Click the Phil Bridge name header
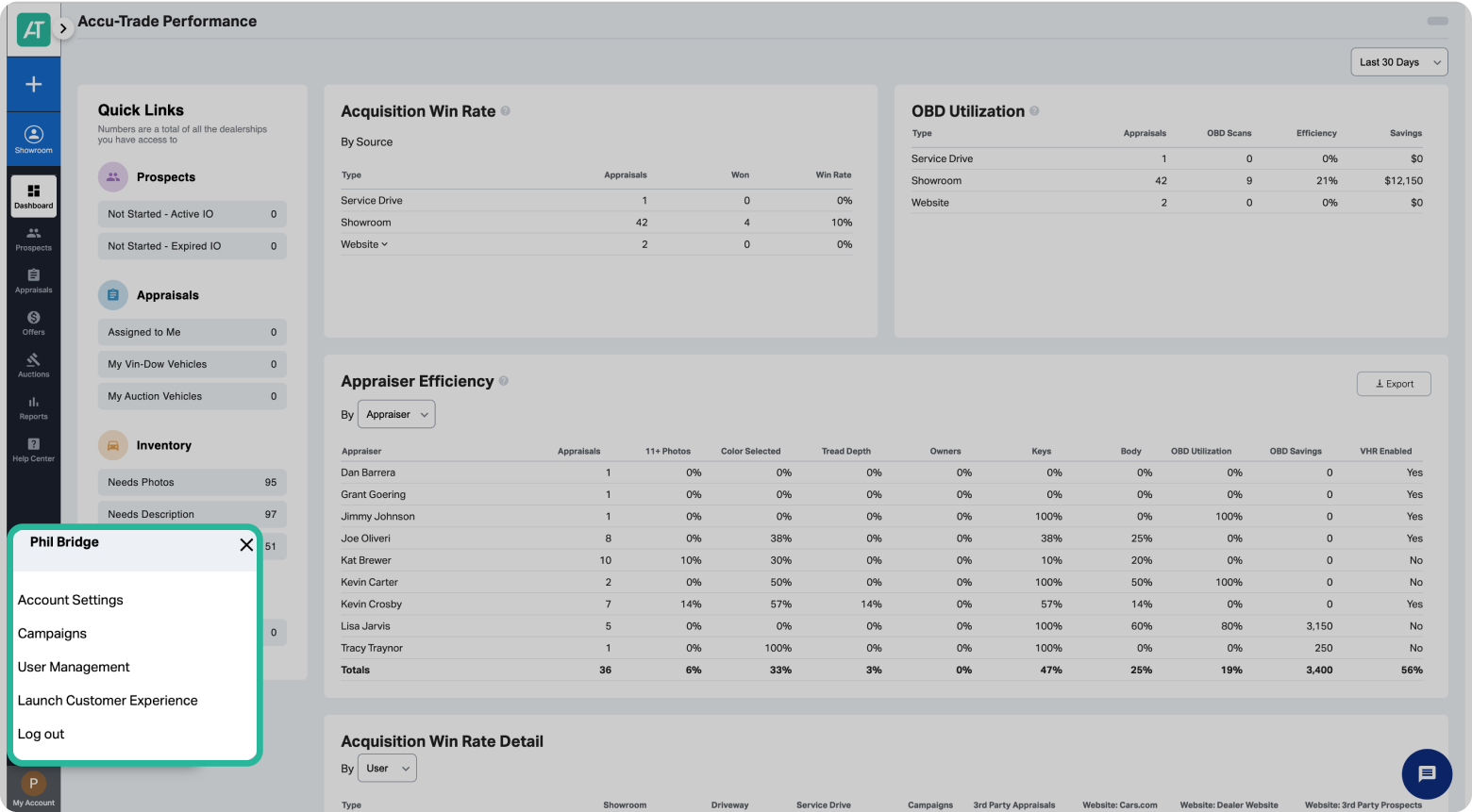This screenshot has width=1472, height=812. pos(64,542)
